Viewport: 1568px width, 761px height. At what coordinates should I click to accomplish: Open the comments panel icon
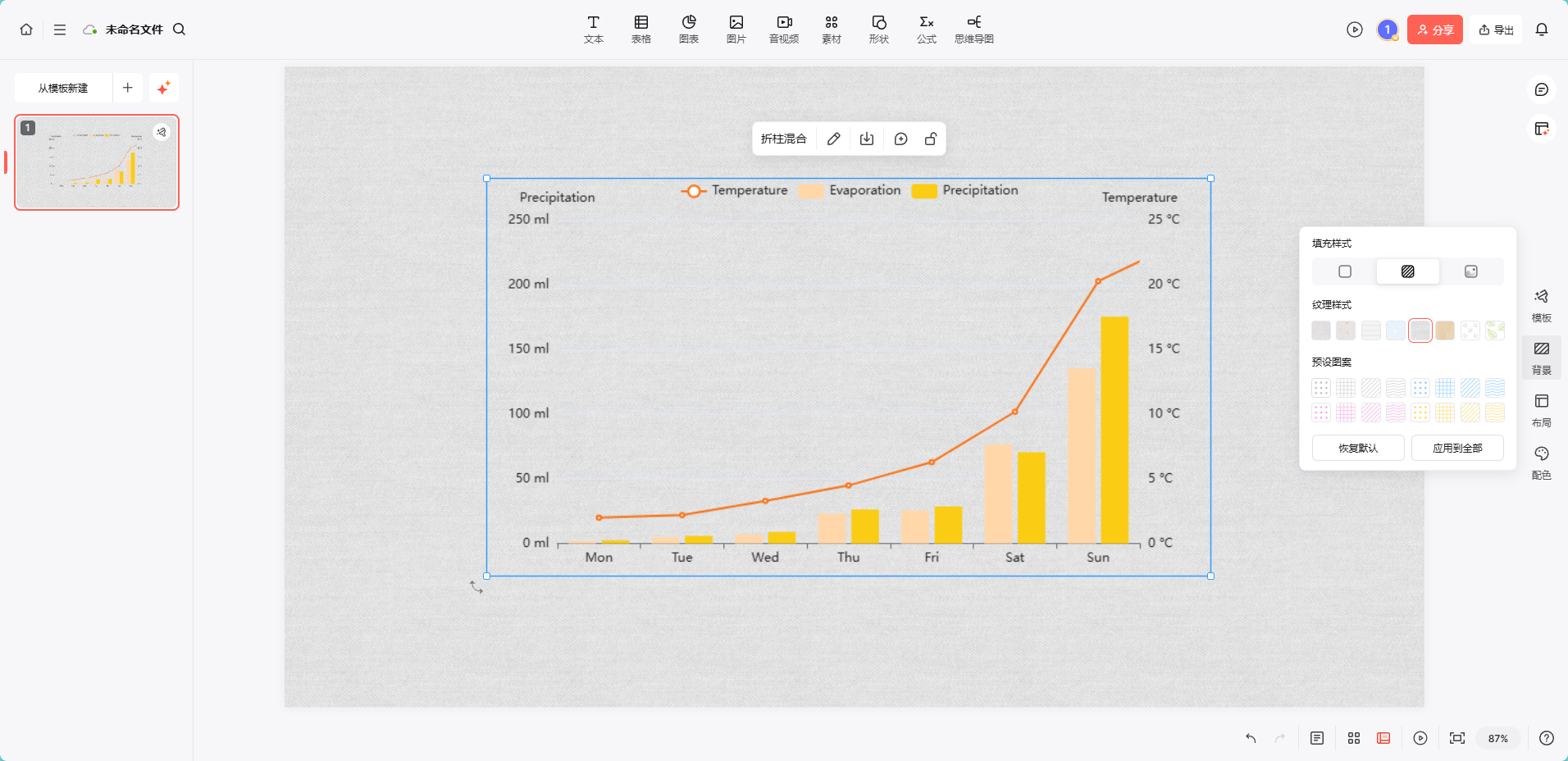tap(1542, 89)
